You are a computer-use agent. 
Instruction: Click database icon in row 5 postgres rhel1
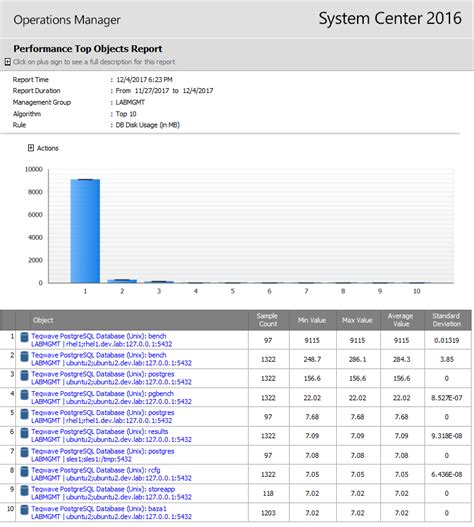(24, 414)
